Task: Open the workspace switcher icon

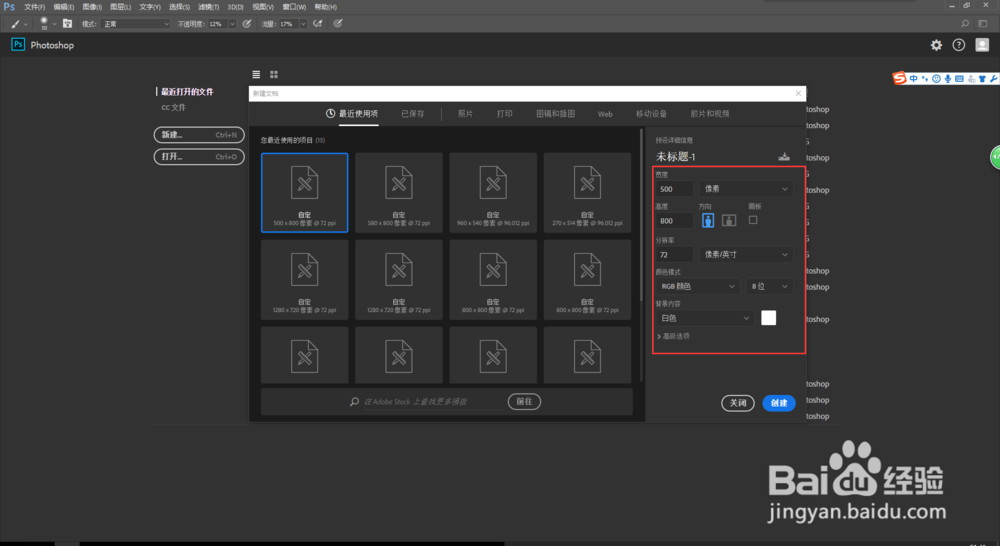Action: [983, 24]
